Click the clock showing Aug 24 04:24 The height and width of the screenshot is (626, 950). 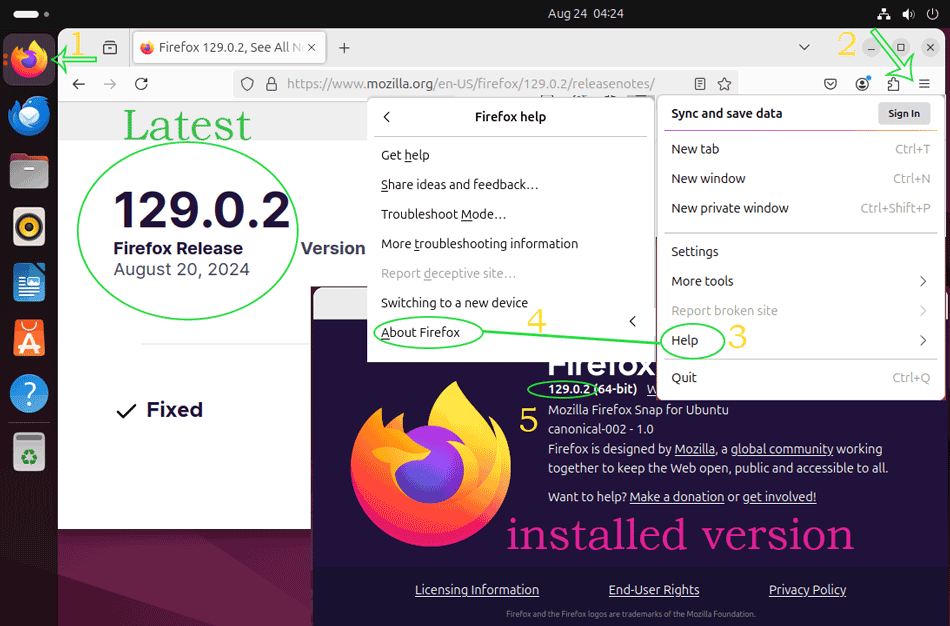585,13
